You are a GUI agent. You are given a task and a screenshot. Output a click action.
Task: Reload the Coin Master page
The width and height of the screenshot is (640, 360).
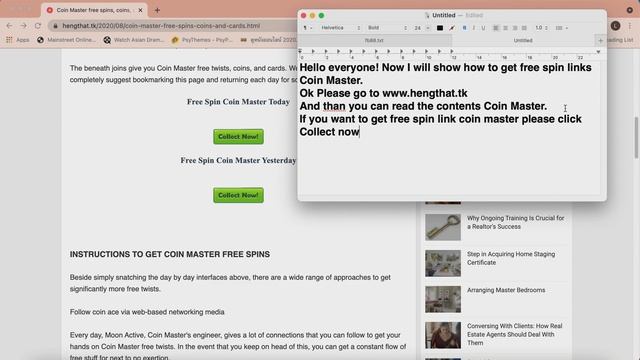point(38,25)
